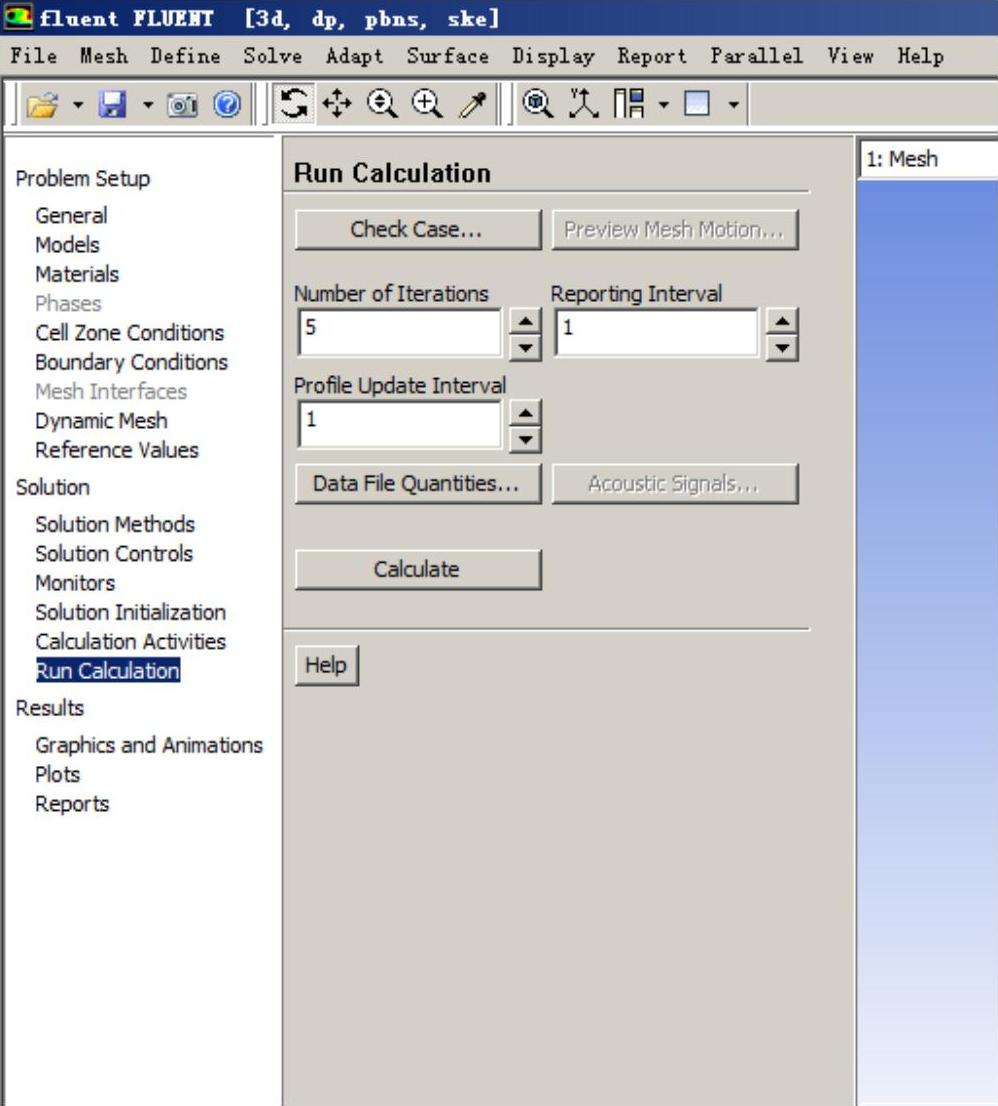Select Reference Values in the tree
This screenshot has height=1106, width=998.
[117, 450]
